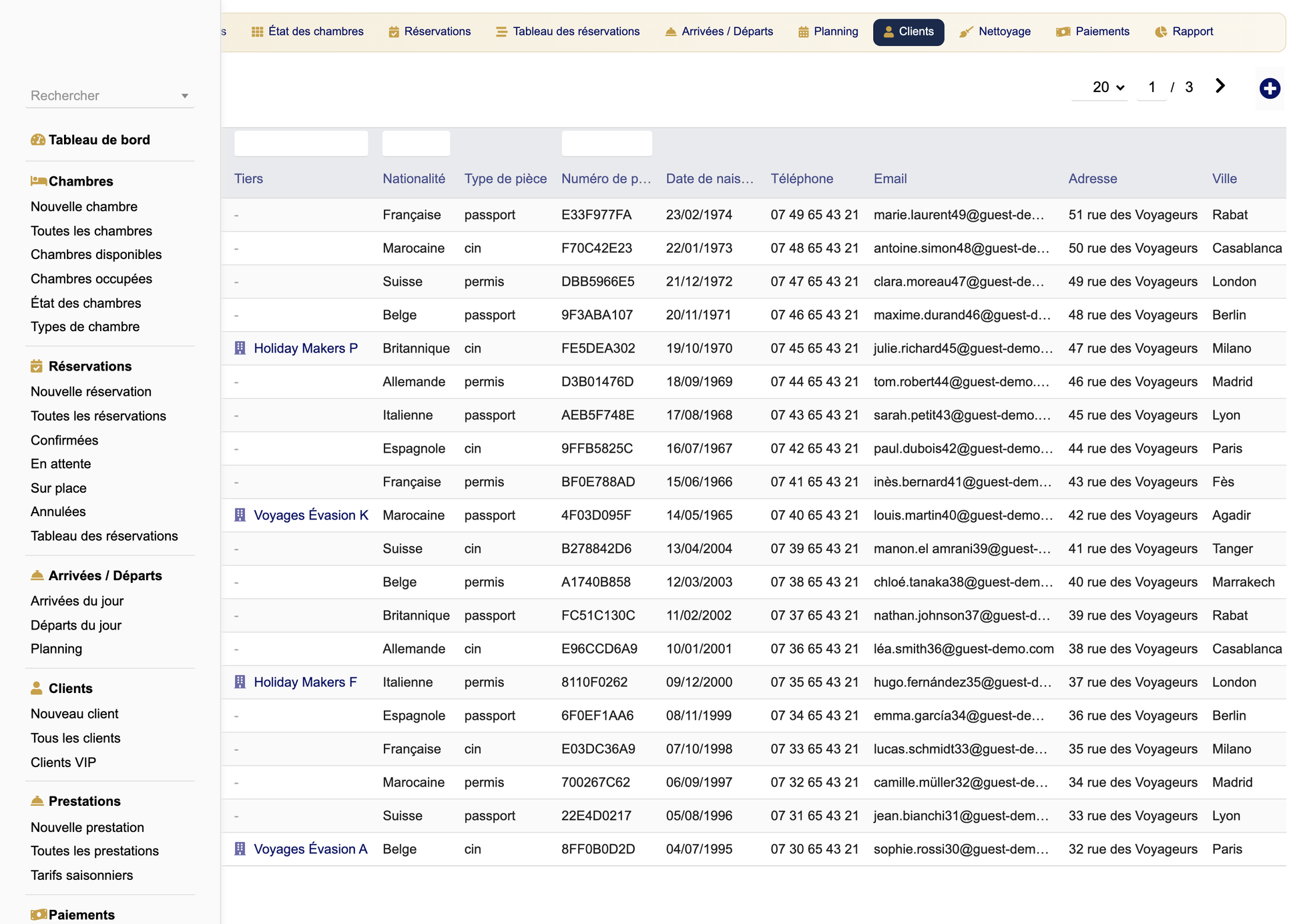The width and height of the screenshot is (1299, 924).
Task: Open Voyages Évasion K tiers link
Action: tap(311, 515)
